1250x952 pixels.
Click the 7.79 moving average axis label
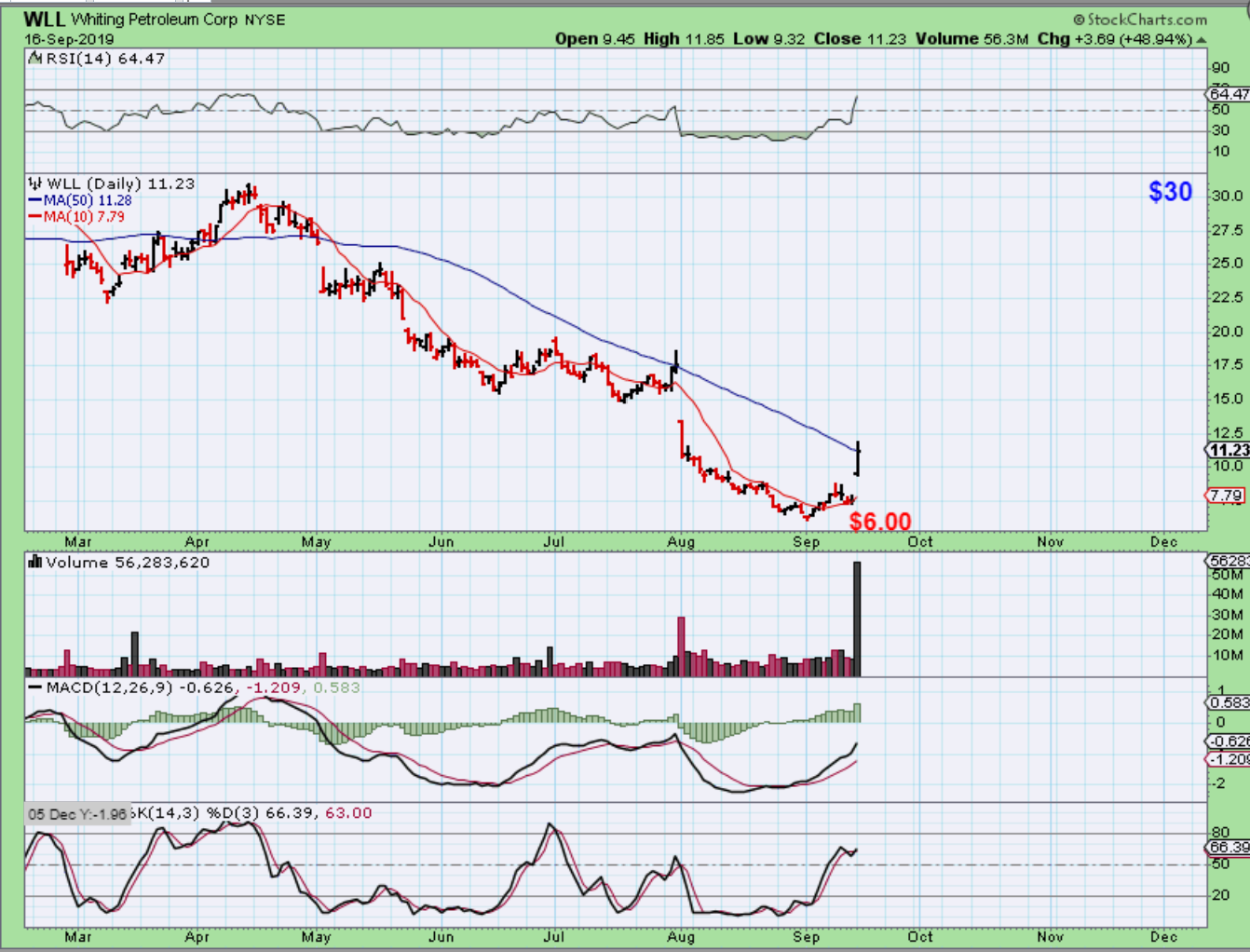click(1227, 496)
